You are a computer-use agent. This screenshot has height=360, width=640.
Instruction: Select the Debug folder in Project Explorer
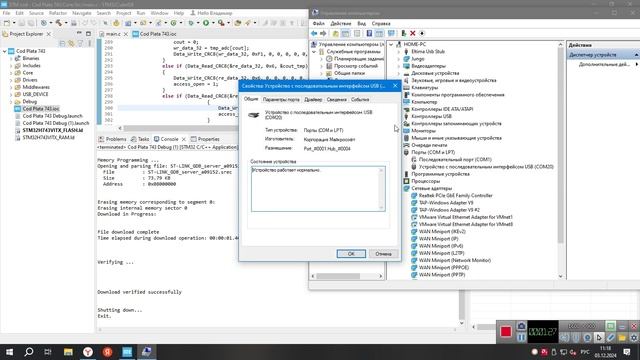coord(29,101)
